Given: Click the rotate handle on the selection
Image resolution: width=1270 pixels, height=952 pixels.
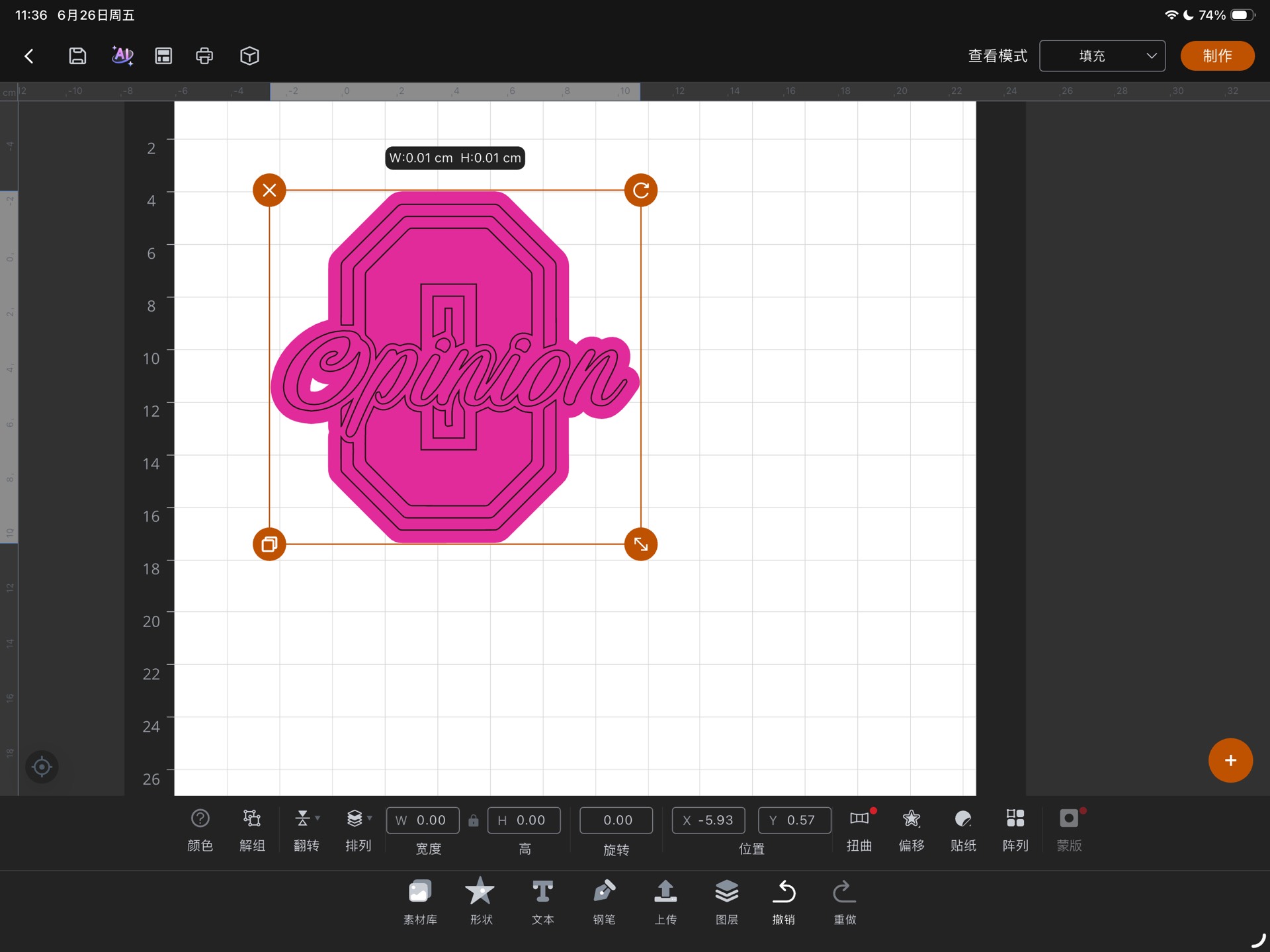Looking at the screenshot, I should click(640, 191).
